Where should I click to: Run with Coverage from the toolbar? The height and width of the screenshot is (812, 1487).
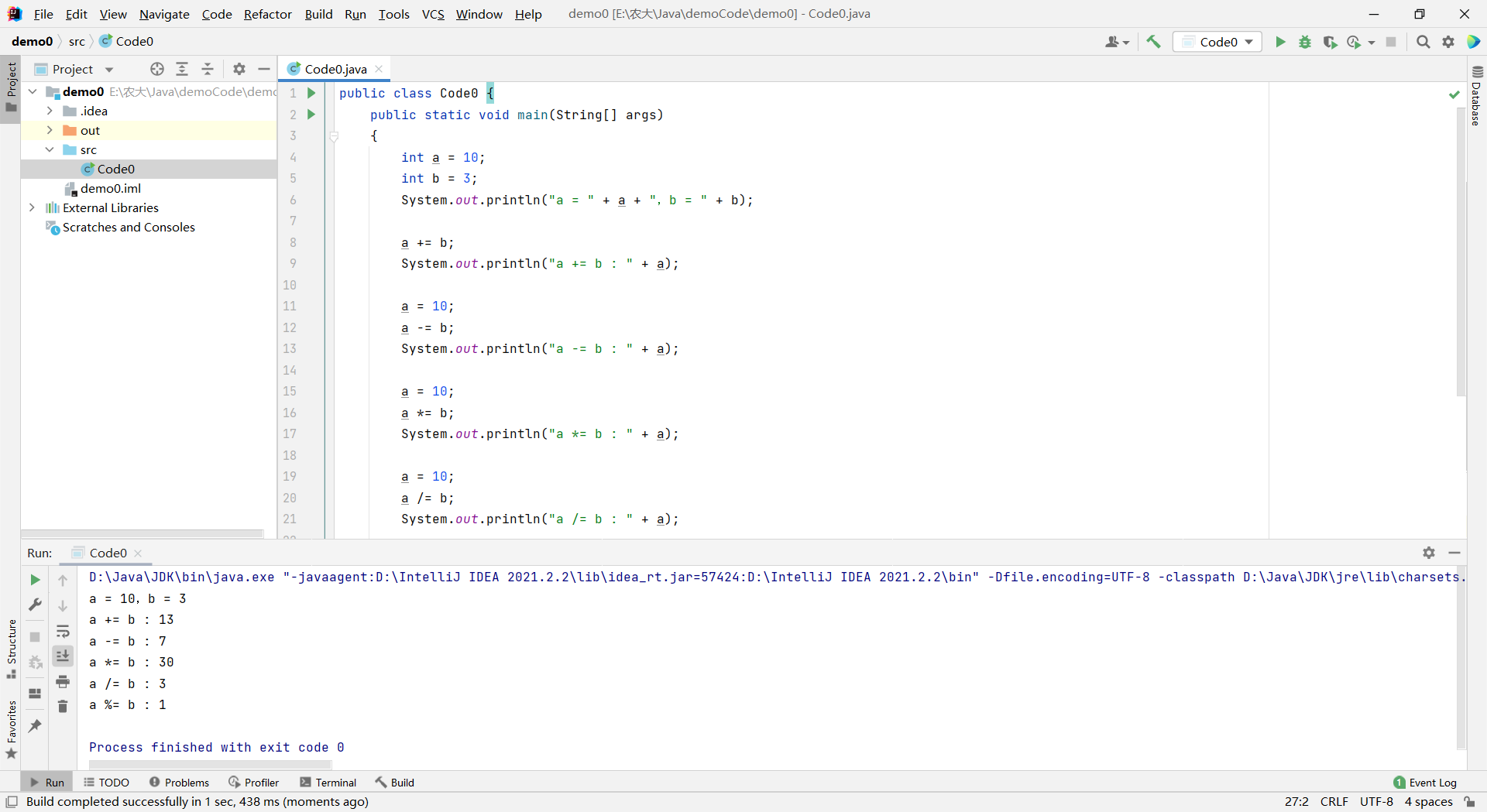(x=1330, y=42)
